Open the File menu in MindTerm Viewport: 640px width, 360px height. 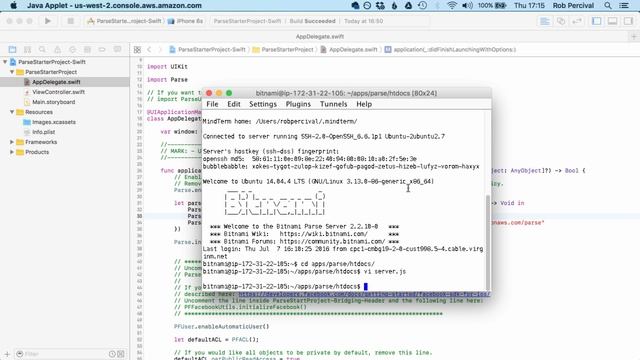point(212,104)
